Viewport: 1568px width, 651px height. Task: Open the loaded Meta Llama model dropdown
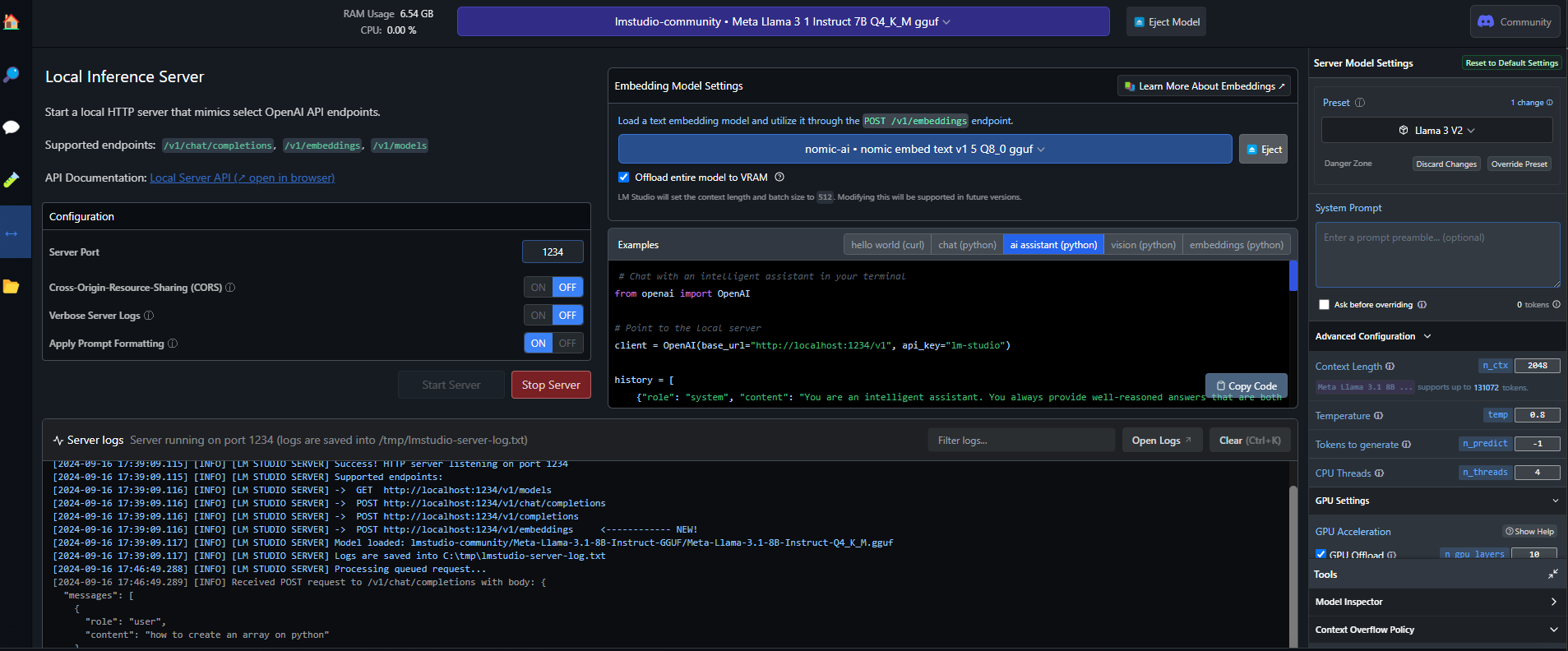click(783, 22)
